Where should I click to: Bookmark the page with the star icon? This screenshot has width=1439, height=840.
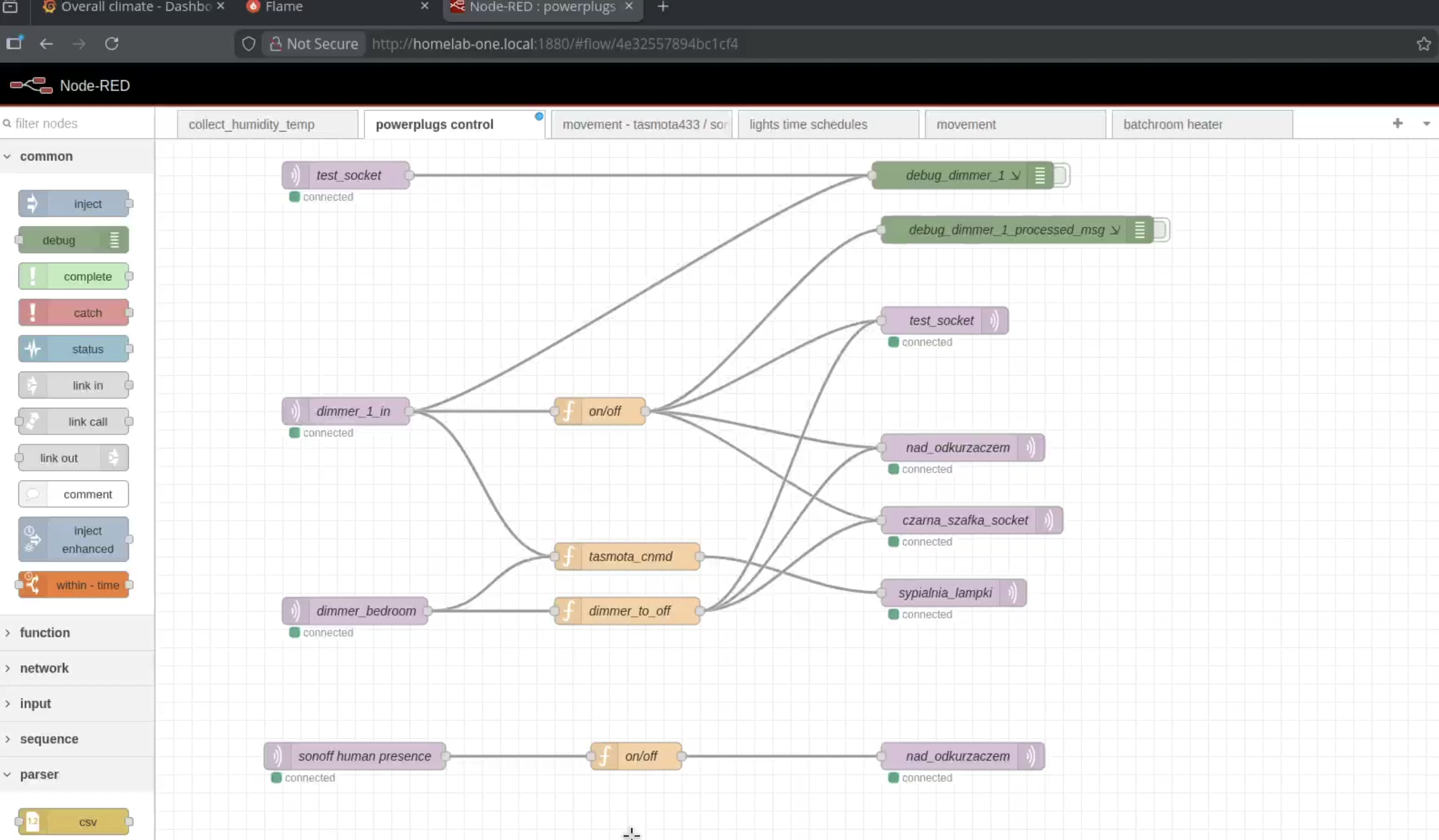1423,44
